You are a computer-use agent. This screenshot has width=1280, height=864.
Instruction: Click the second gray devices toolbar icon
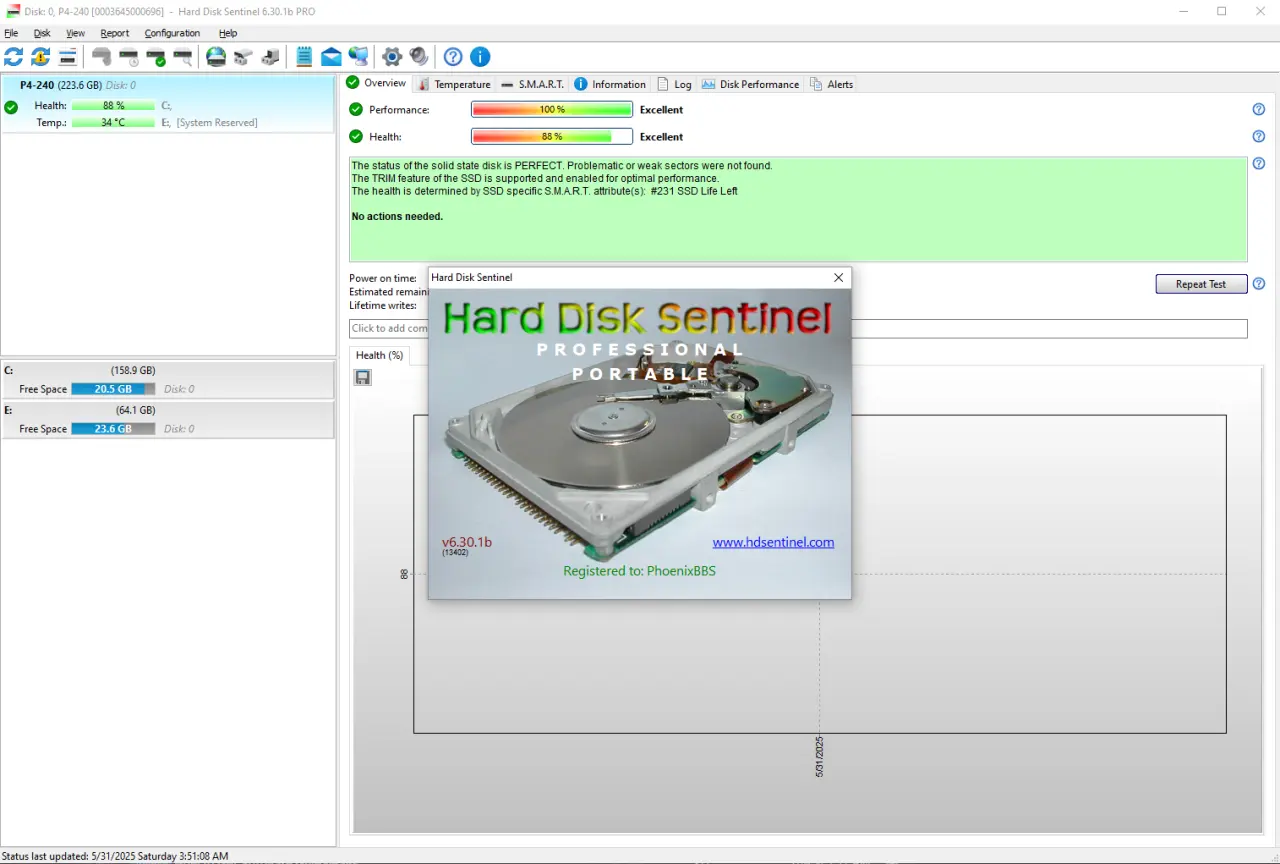point(270,56)
